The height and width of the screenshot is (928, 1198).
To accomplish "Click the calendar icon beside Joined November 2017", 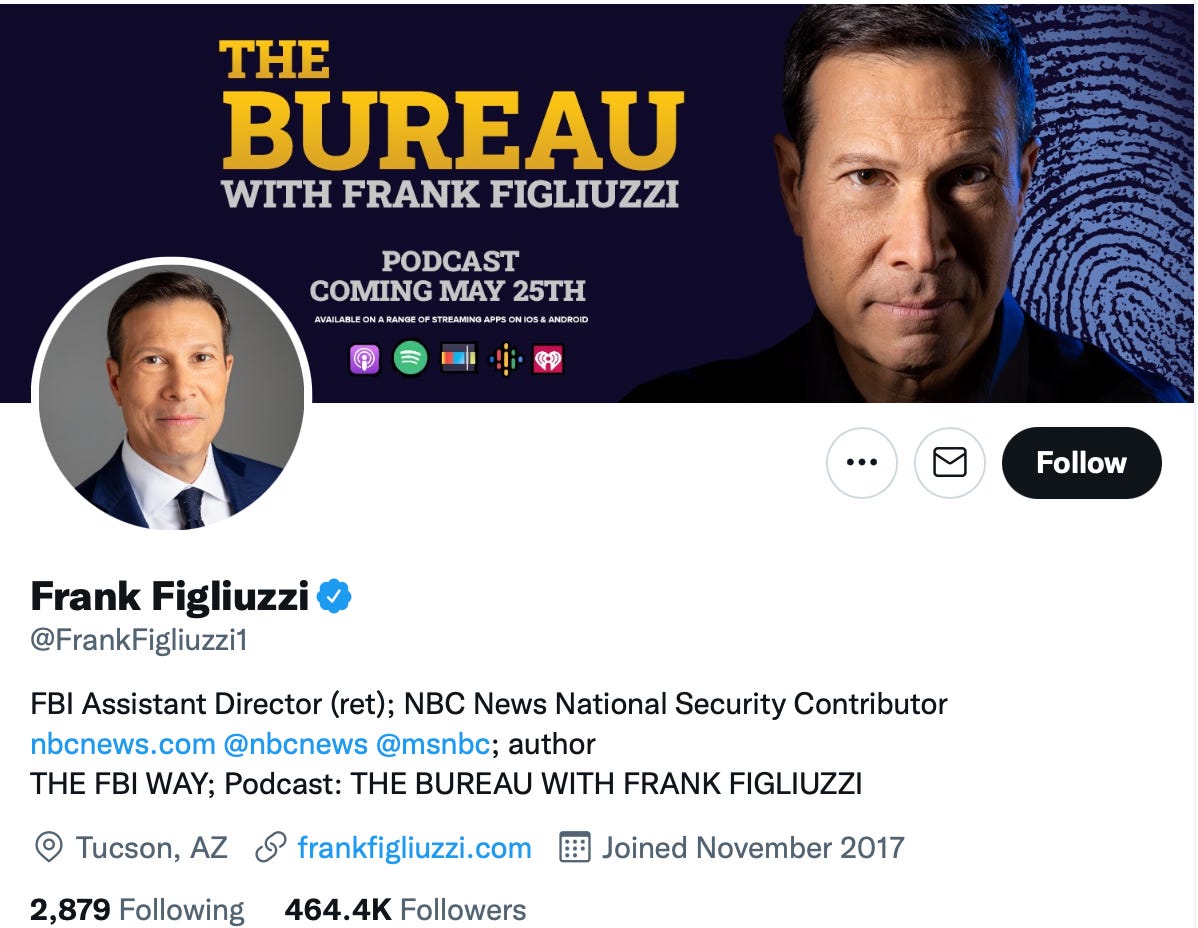I will 573,848.
